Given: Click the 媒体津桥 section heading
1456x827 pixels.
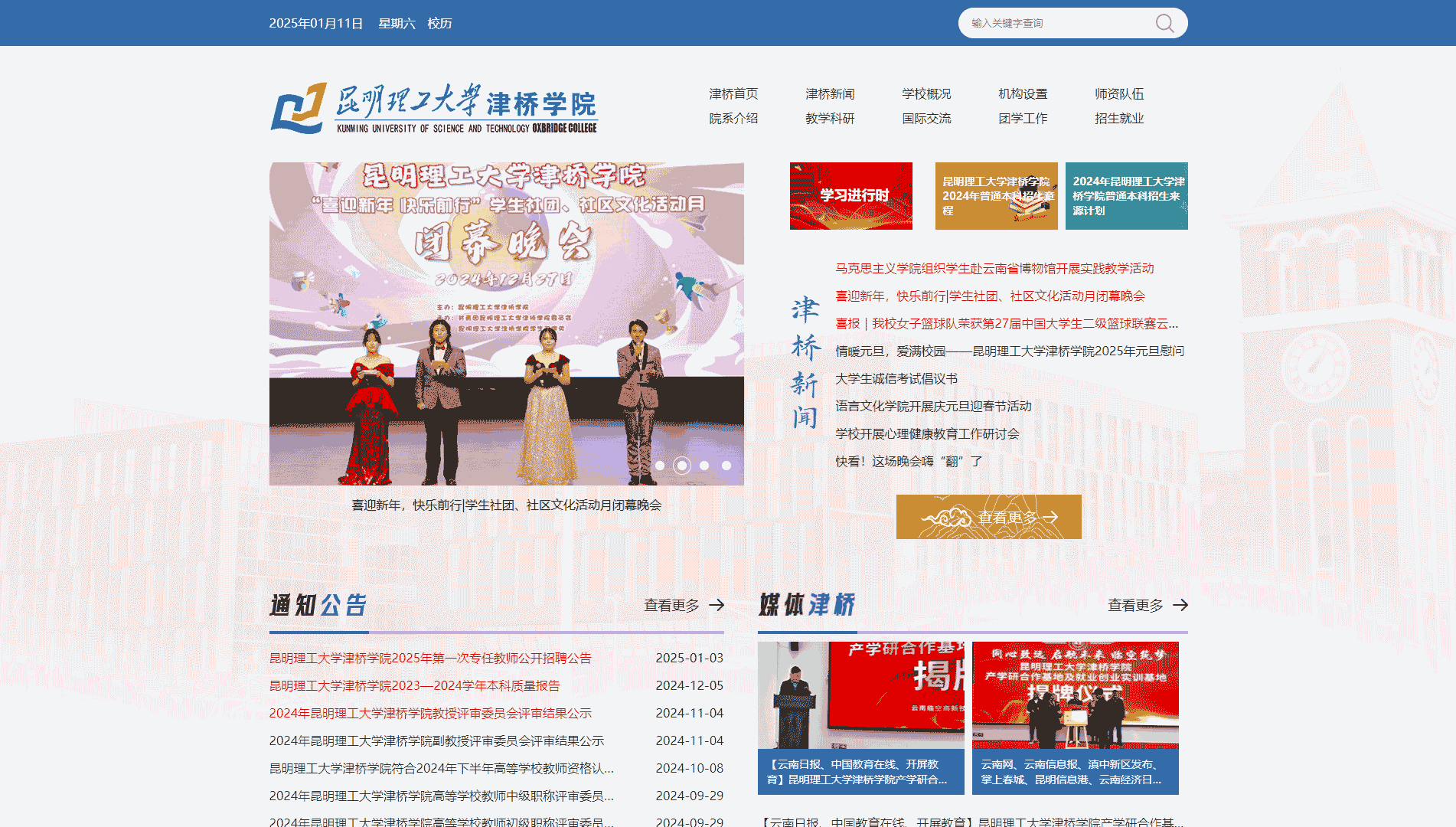Looking at the screenshot, I should [x=807, y=605].
